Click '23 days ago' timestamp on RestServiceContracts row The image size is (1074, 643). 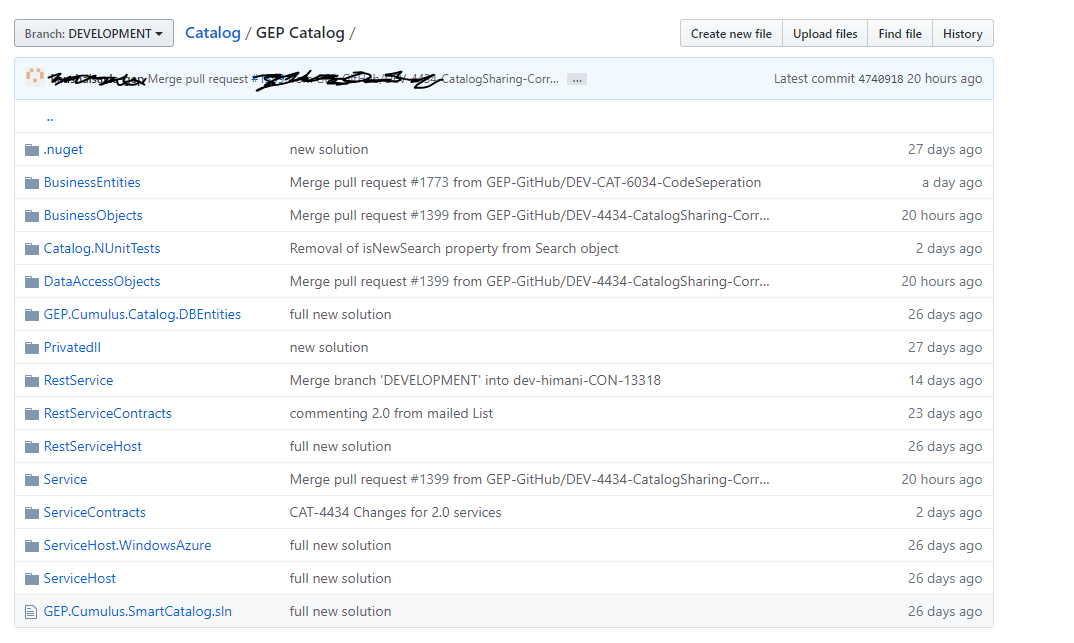click(945, 413)
